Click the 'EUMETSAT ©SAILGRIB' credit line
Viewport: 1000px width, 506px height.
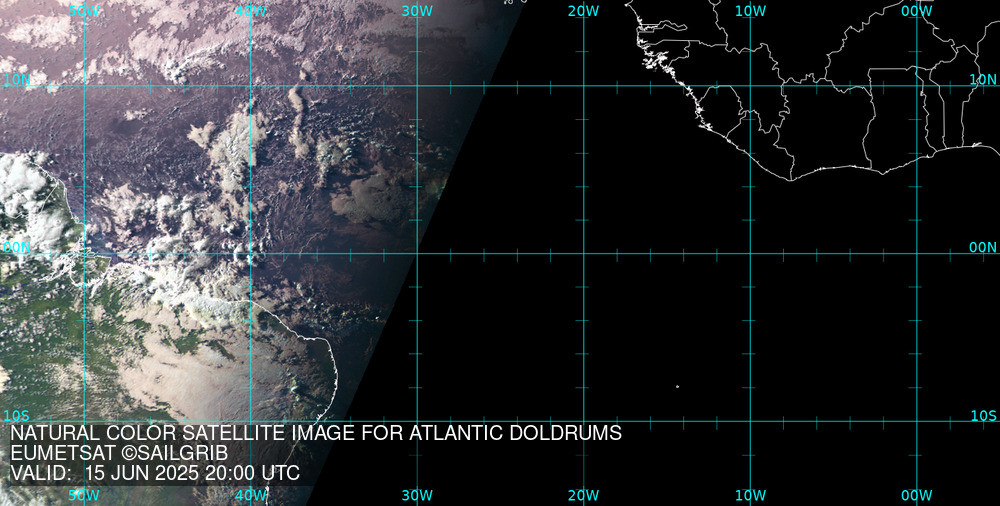coord(119,454)
